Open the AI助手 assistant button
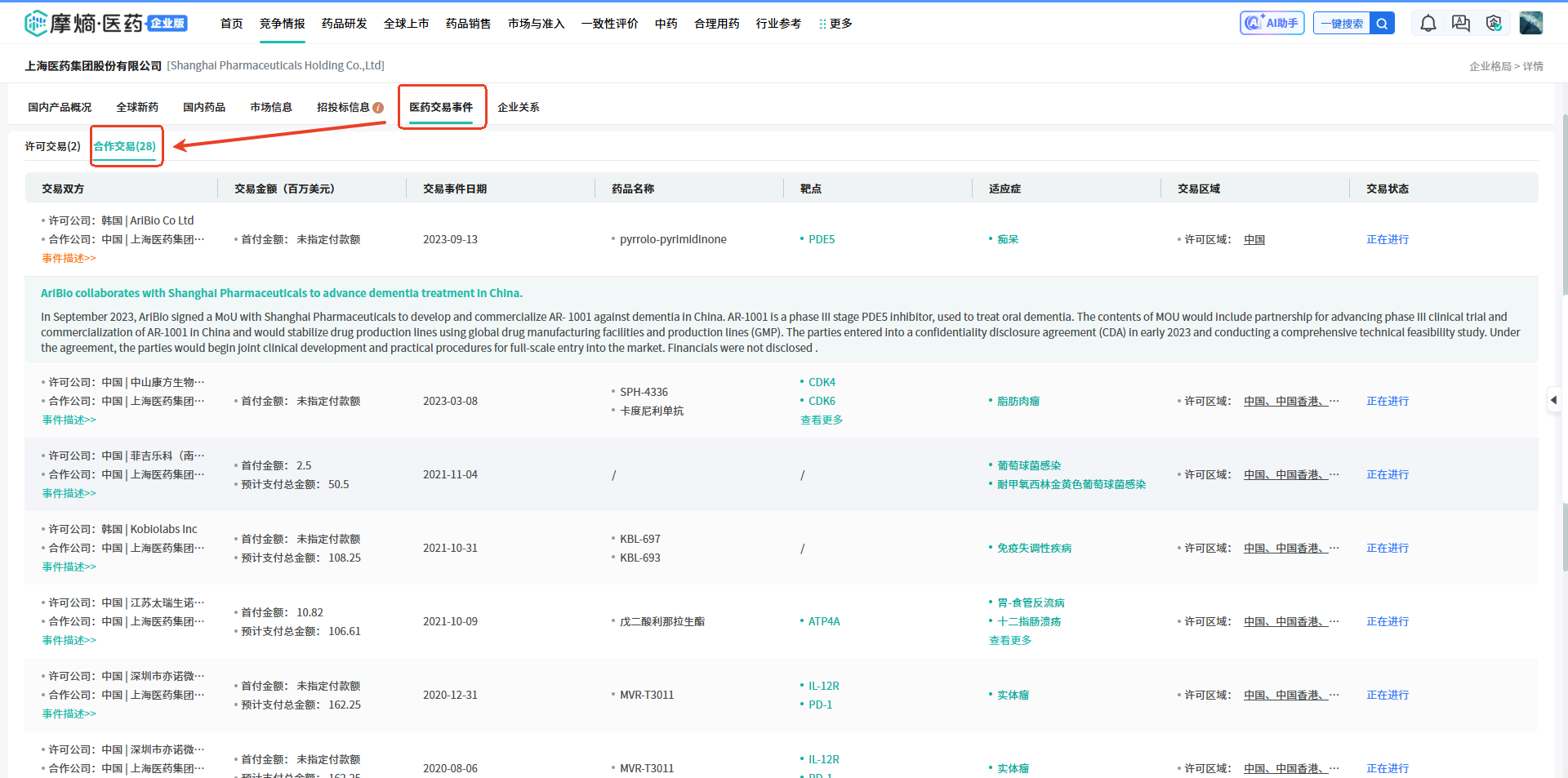The width and height of the screenshot is (1568, 778). (1272, 23)
